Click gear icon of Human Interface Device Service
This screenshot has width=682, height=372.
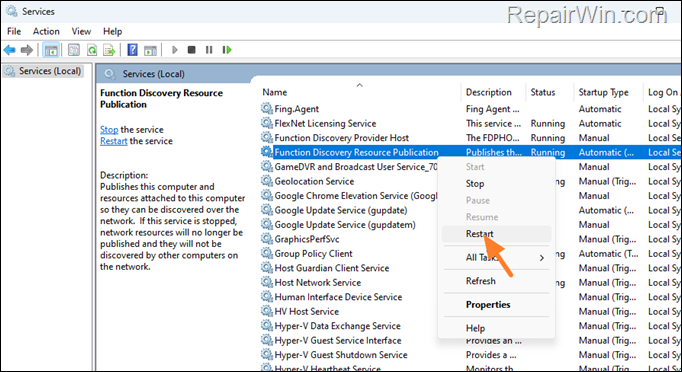[x=266, y=297]
